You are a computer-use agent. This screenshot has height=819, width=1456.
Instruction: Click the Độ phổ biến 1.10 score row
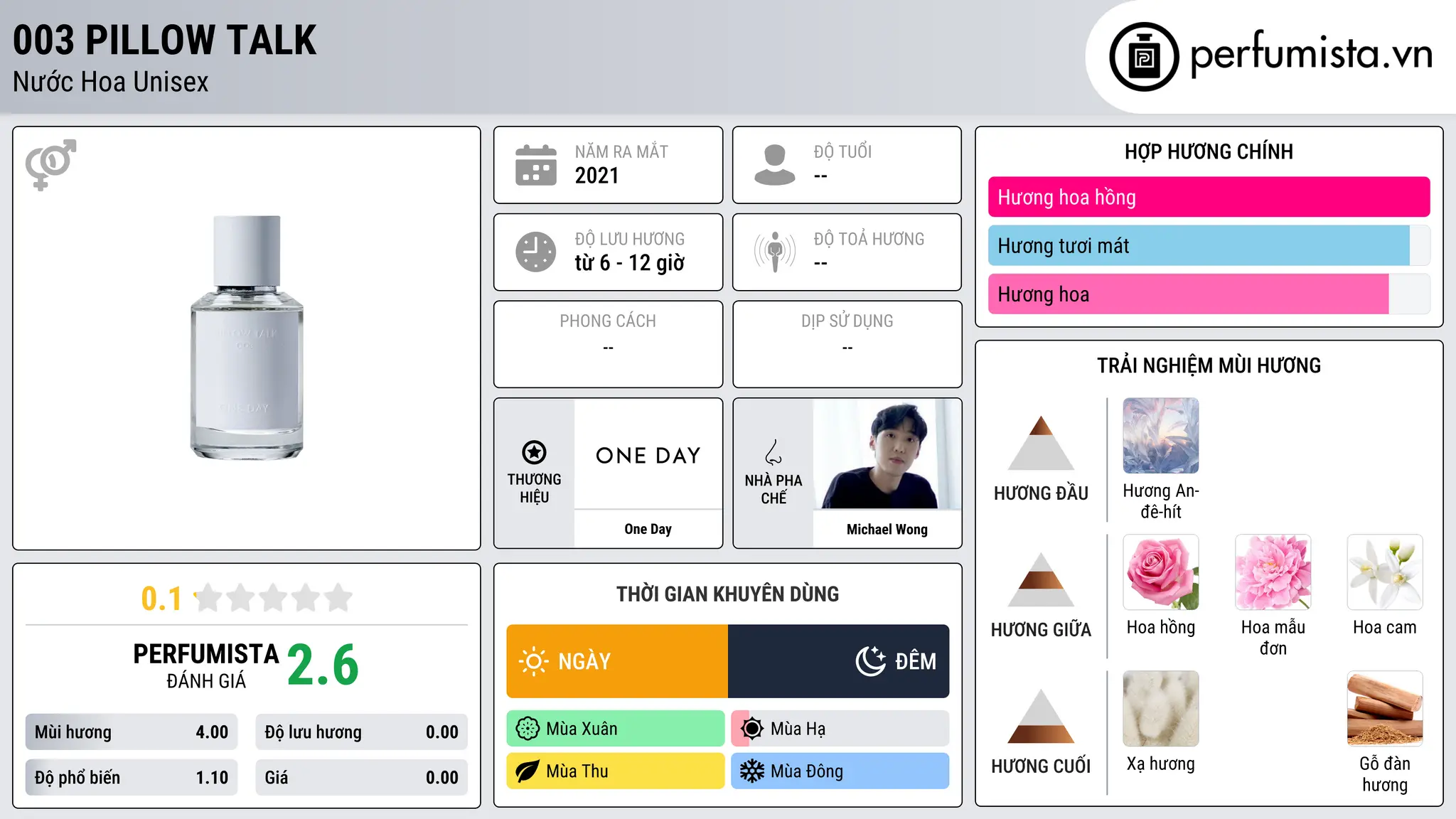(x=132, y=778)
